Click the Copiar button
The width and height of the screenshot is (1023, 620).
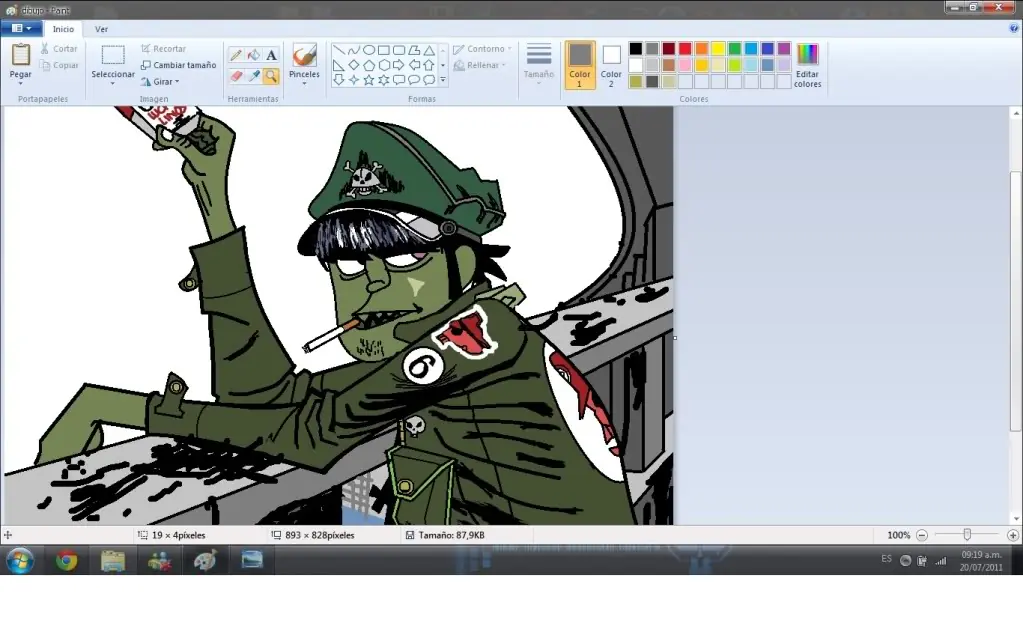coord(58,65)
